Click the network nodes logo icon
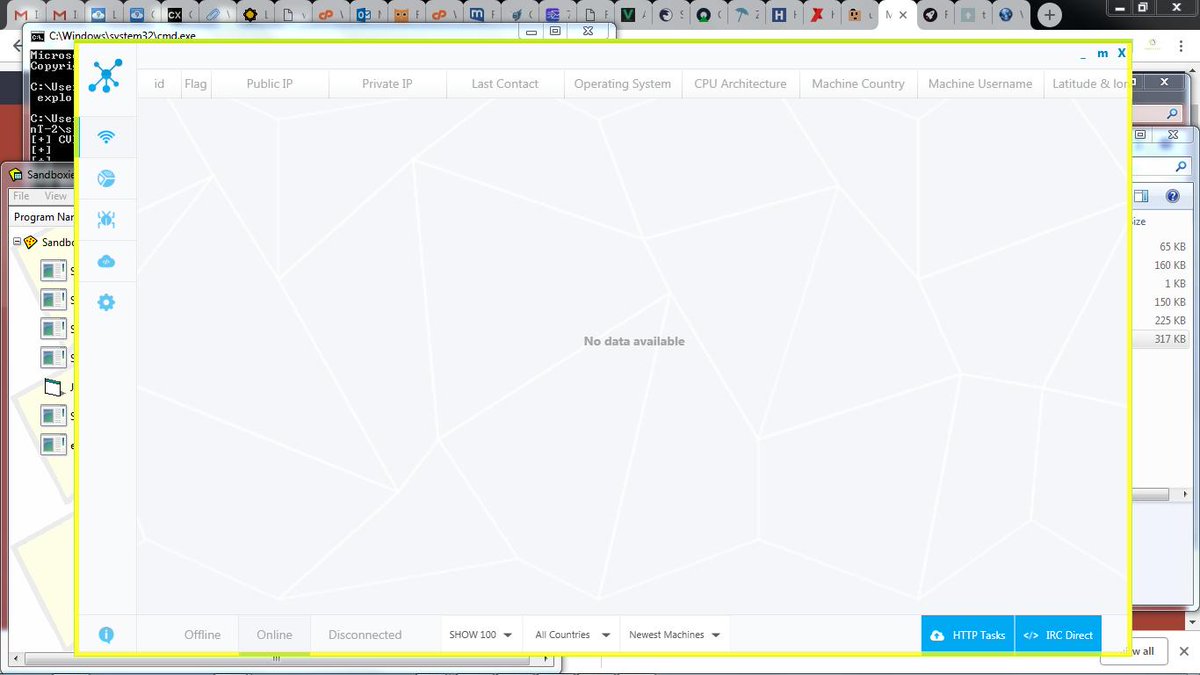 105,76
